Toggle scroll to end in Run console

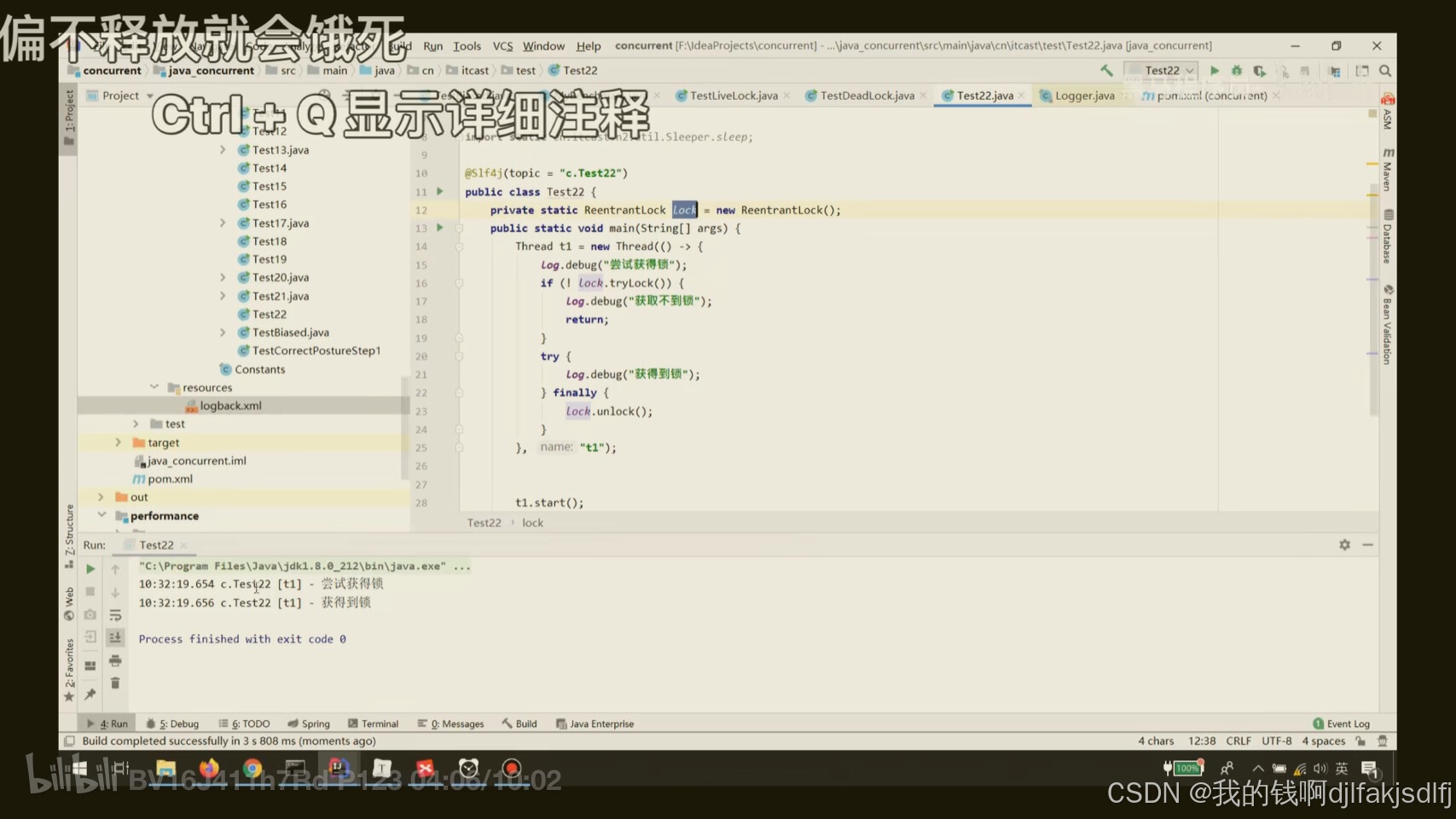(x=115, y=637)
